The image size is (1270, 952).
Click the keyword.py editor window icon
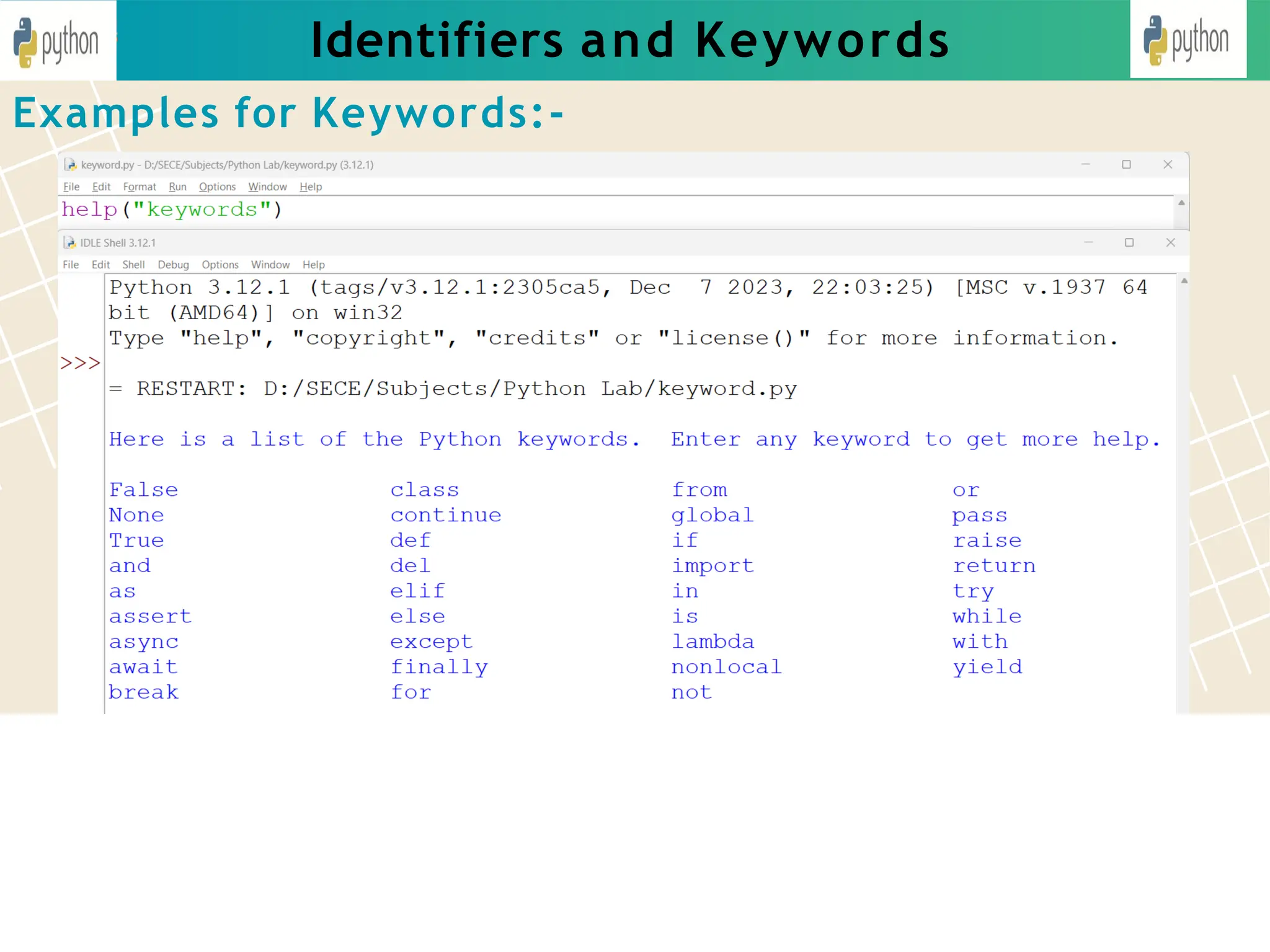pyautogui.click(x=70, y=165)
